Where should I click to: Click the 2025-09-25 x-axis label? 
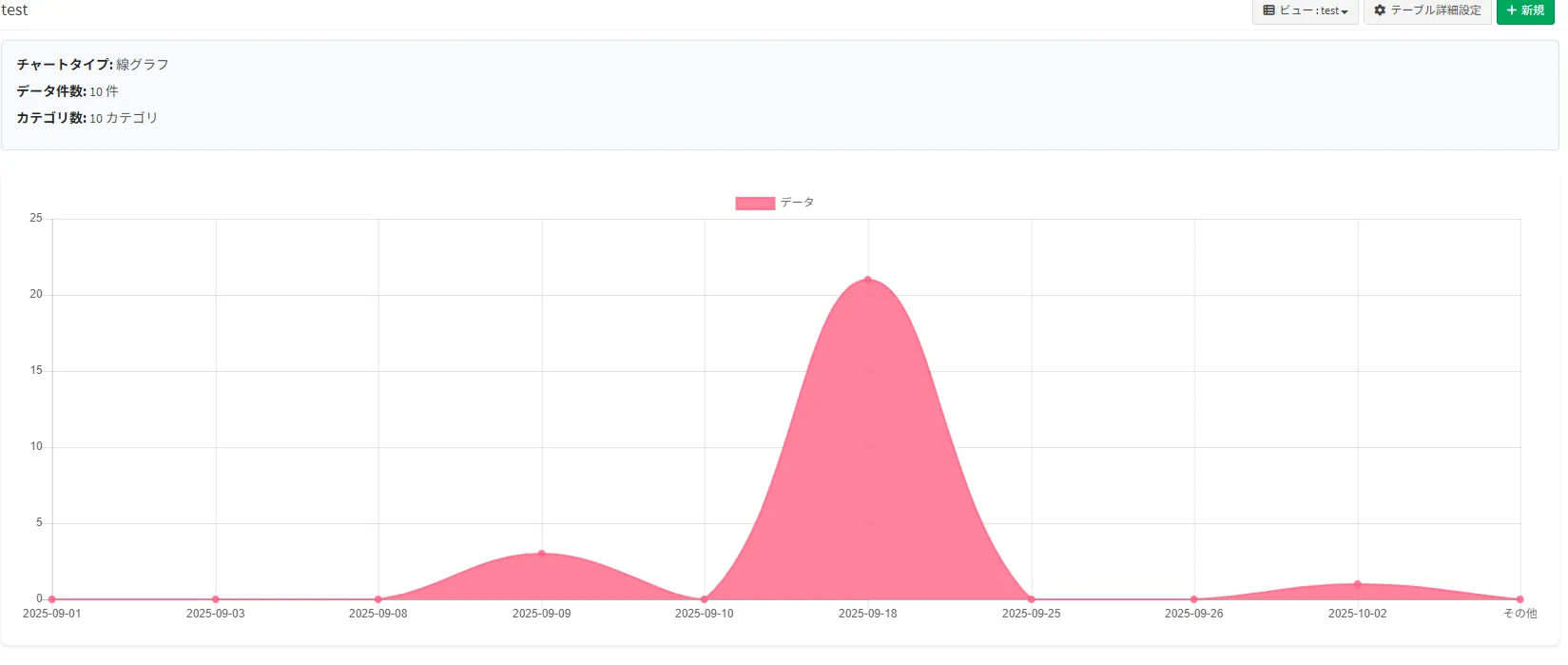pyautogui.click(x=1031, y=614)
